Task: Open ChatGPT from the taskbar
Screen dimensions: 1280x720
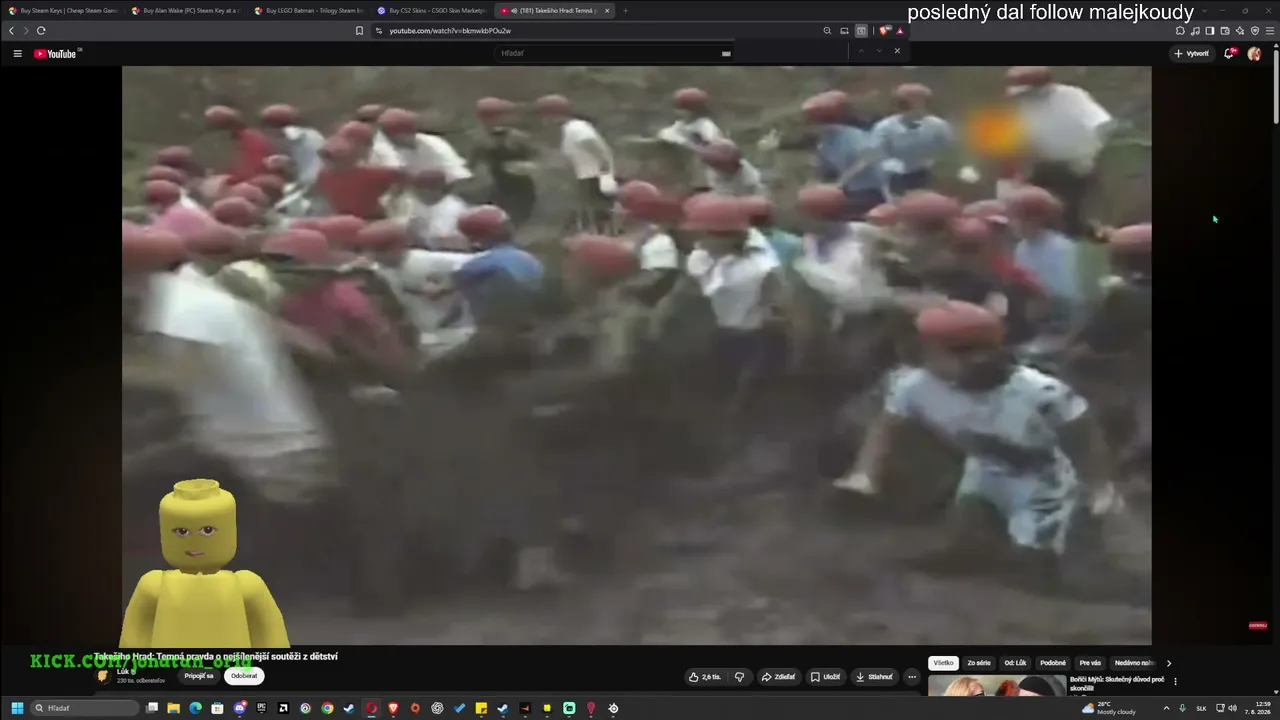Action: coord(437,708)
